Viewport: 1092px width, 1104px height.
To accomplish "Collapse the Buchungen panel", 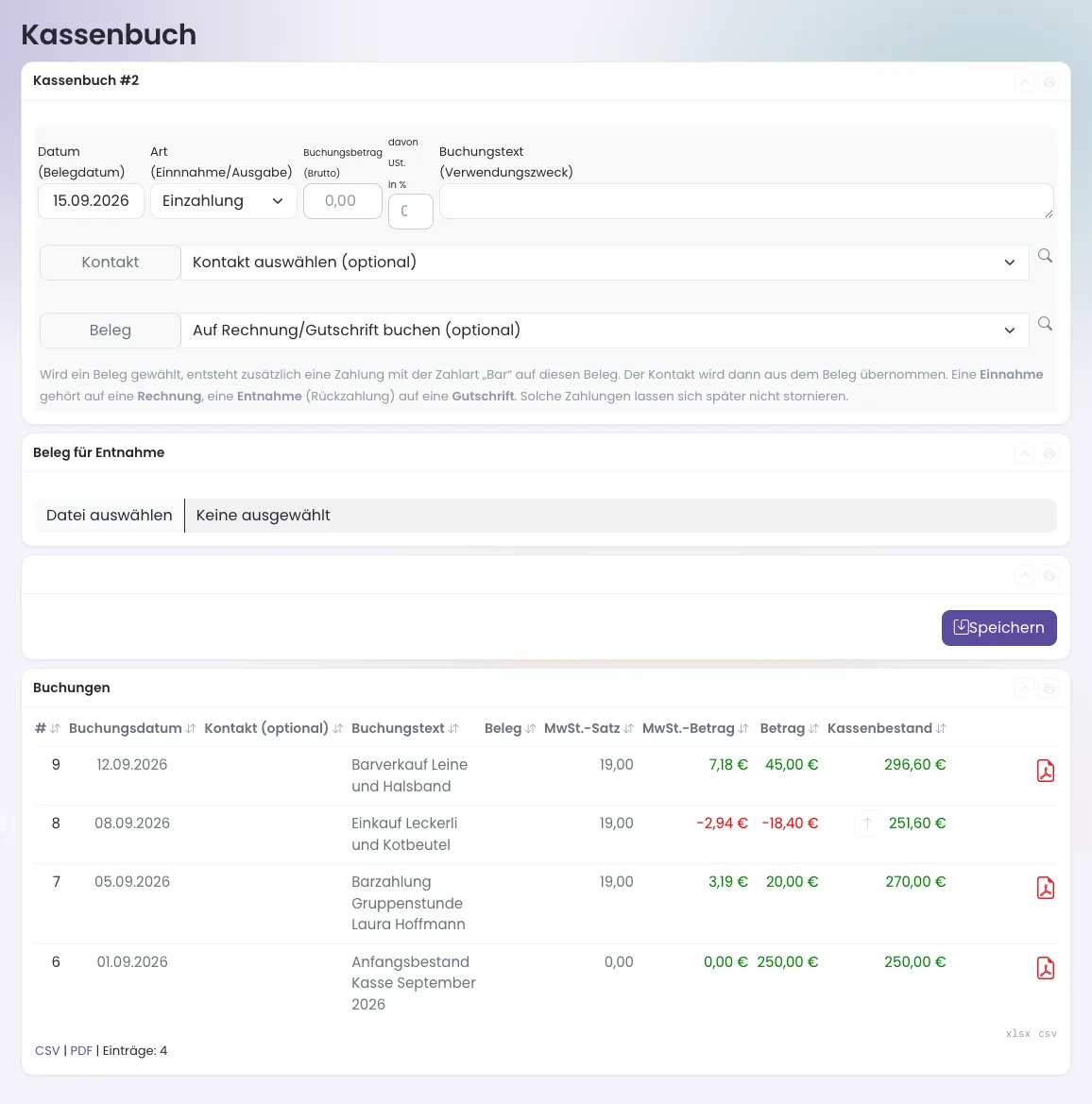I will pos(1024,688).
